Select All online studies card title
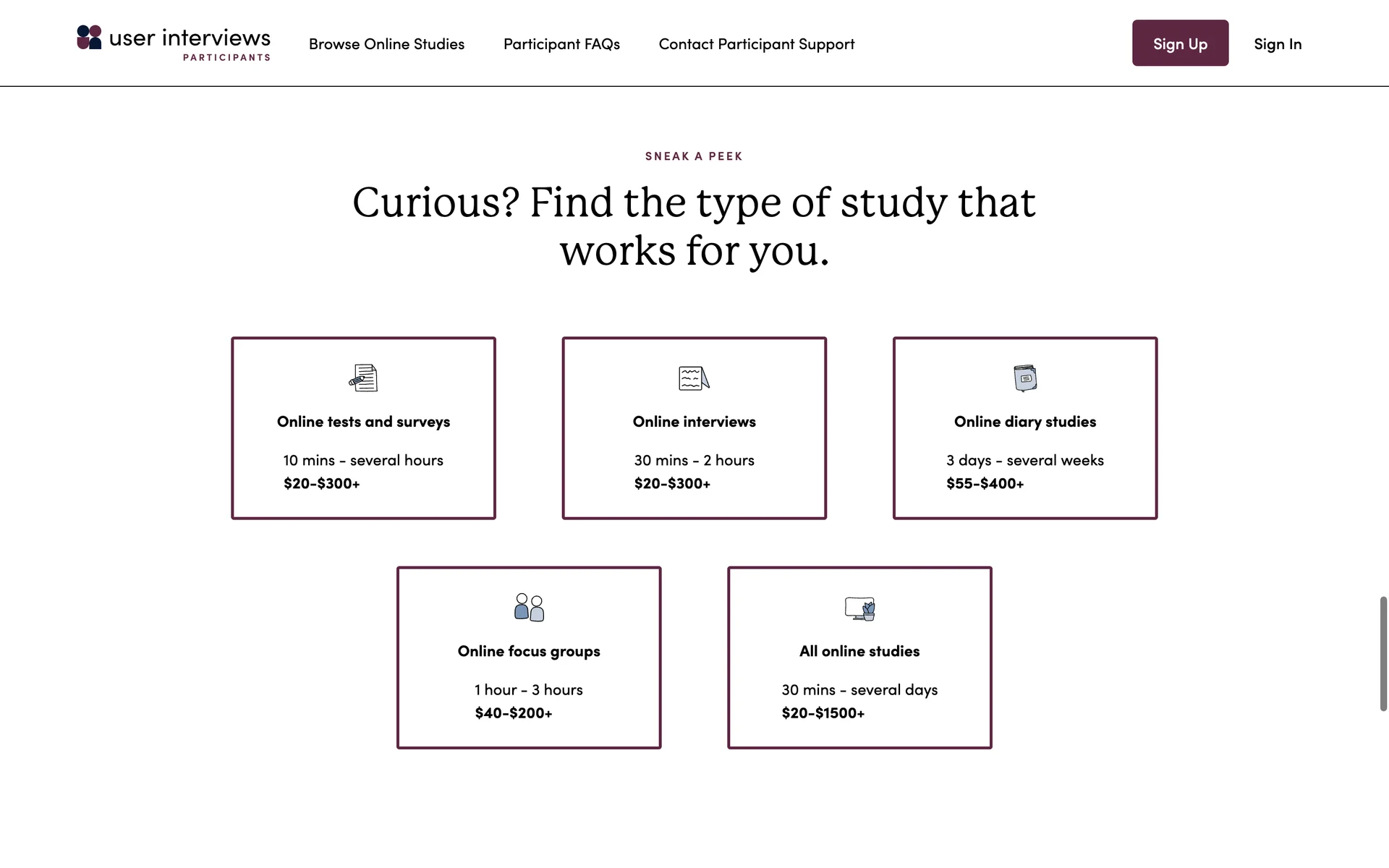 859,651
